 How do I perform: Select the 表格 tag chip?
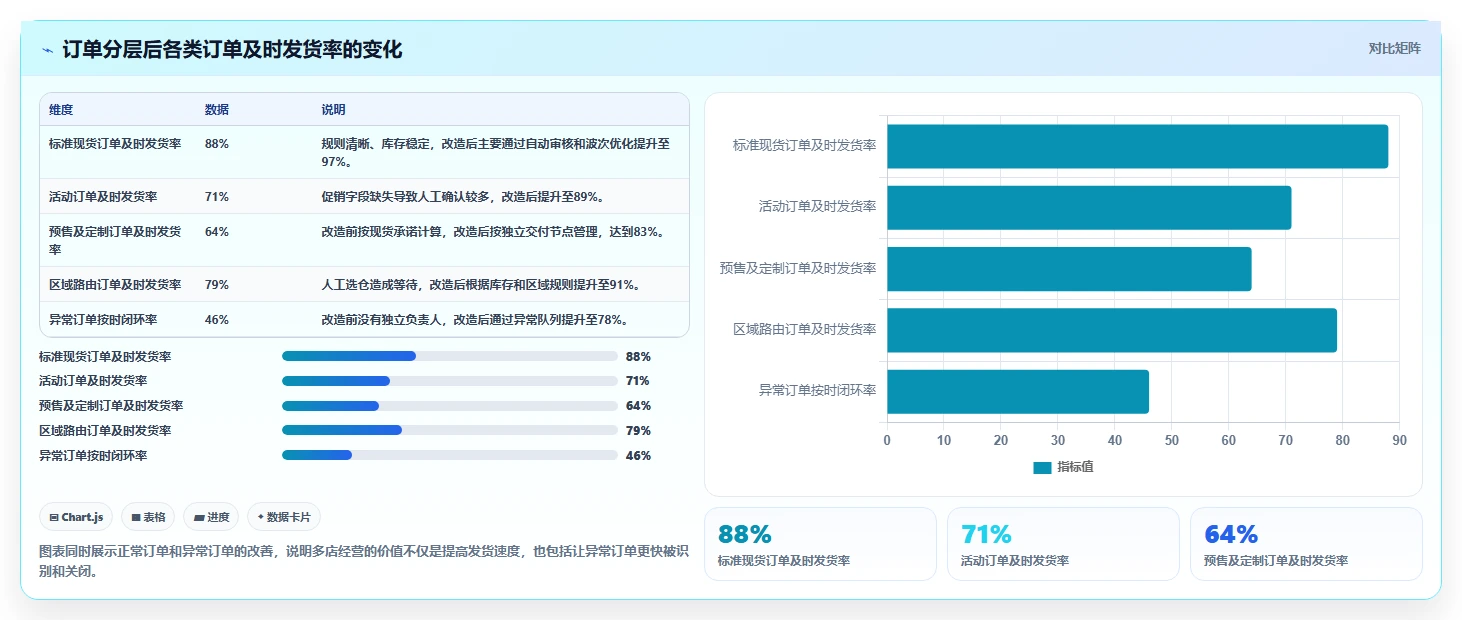[148, 517]
